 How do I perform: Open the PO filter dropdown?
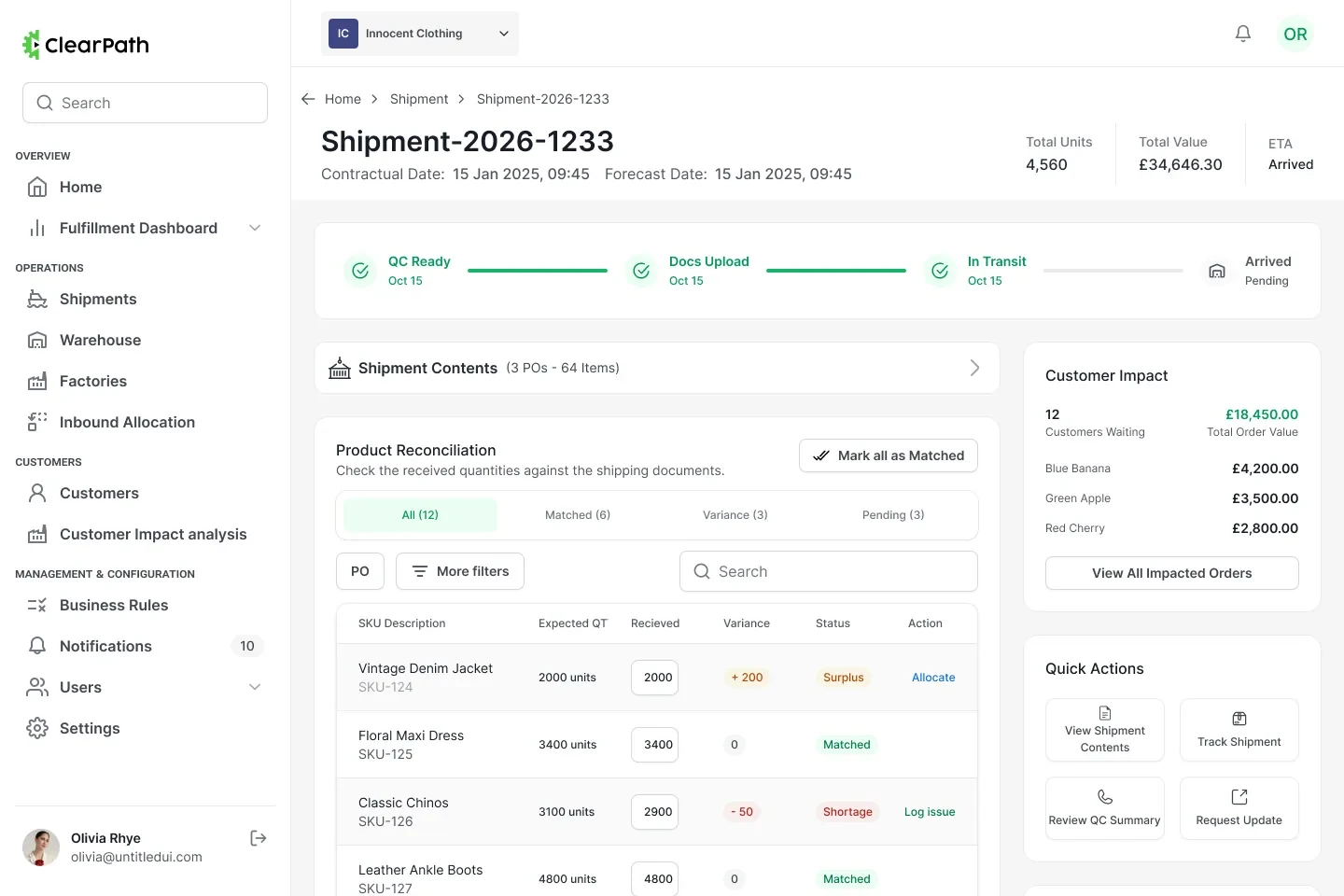click(360, 571)
